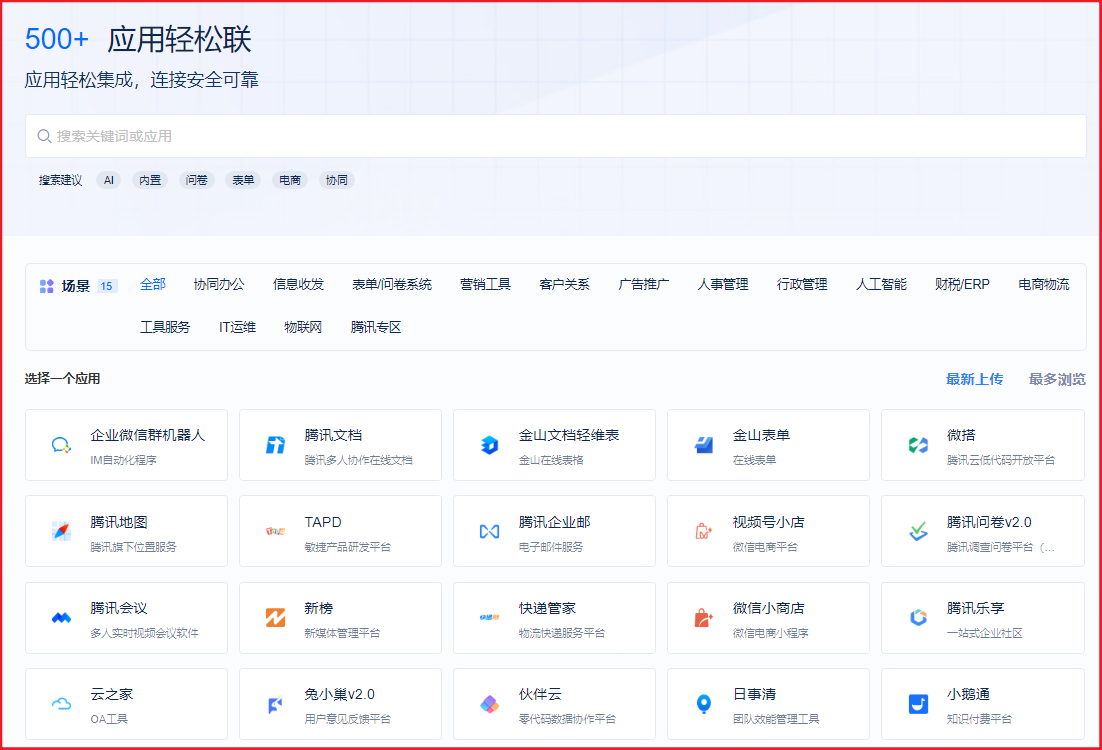Viewport: 1102px width, 750px height.
Task: Click the 日事清 app icon
Action: tap(704, 704)
